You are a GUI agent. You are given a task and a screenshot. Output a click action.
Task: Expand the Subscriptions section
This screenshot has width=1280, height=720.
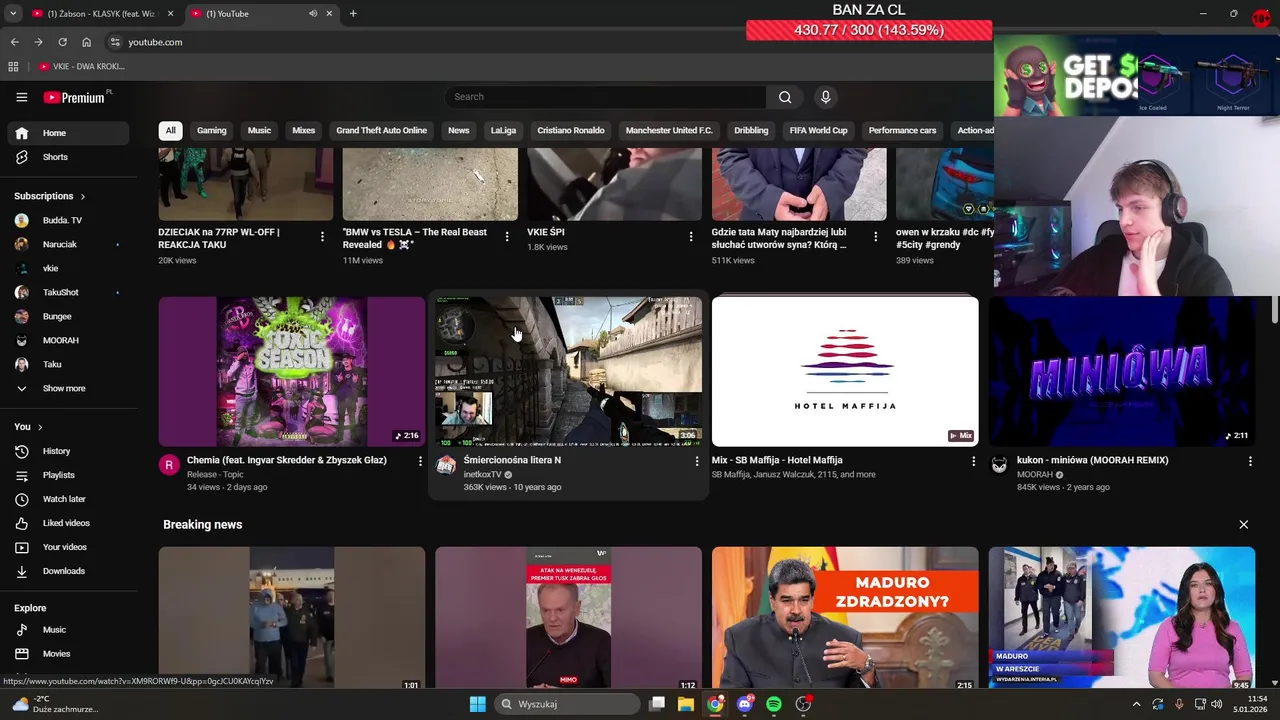click(x=49, y=196)
